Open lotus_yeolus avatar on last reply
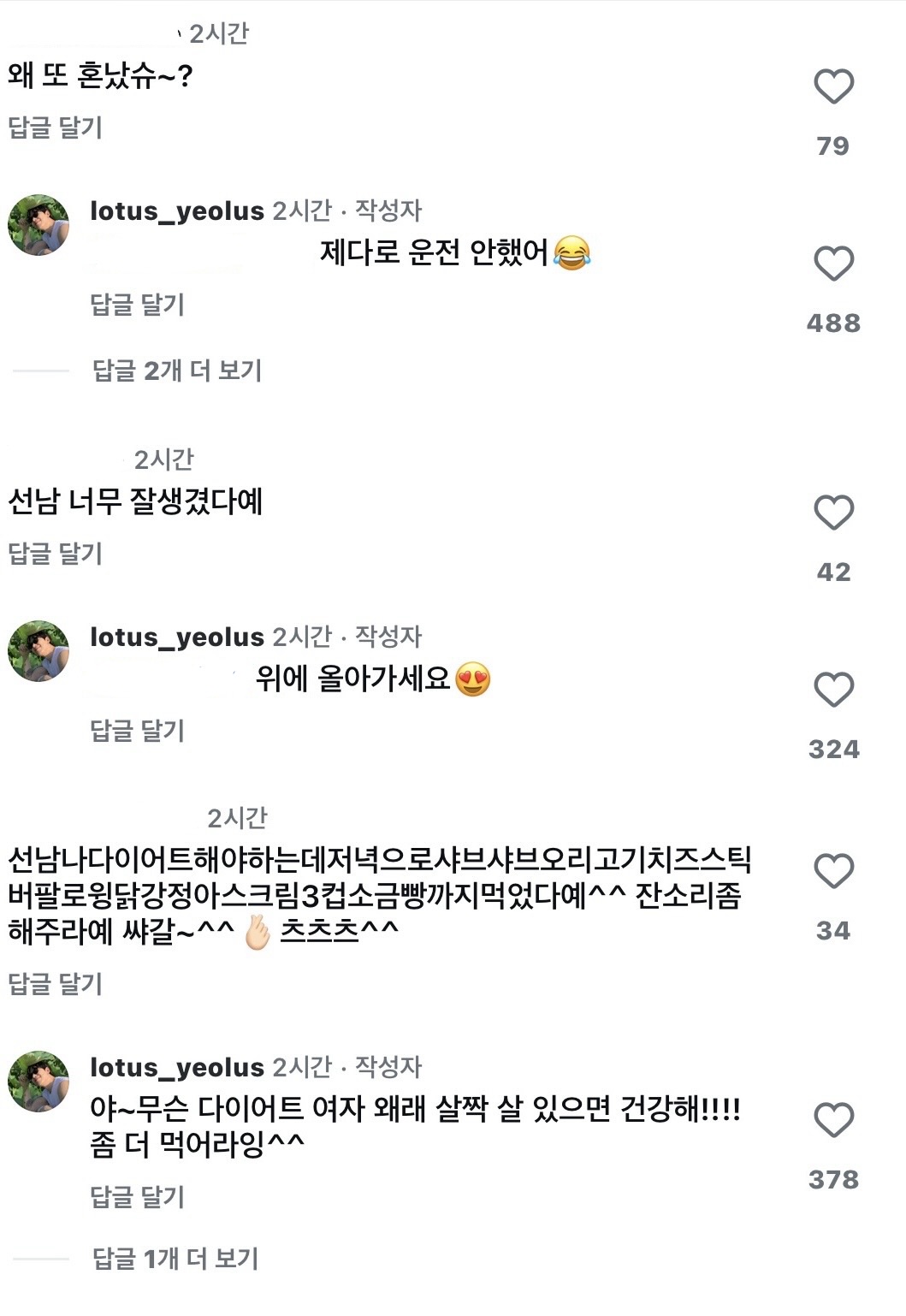Viewport: 906px width, 1316px height. (38, 1082)
